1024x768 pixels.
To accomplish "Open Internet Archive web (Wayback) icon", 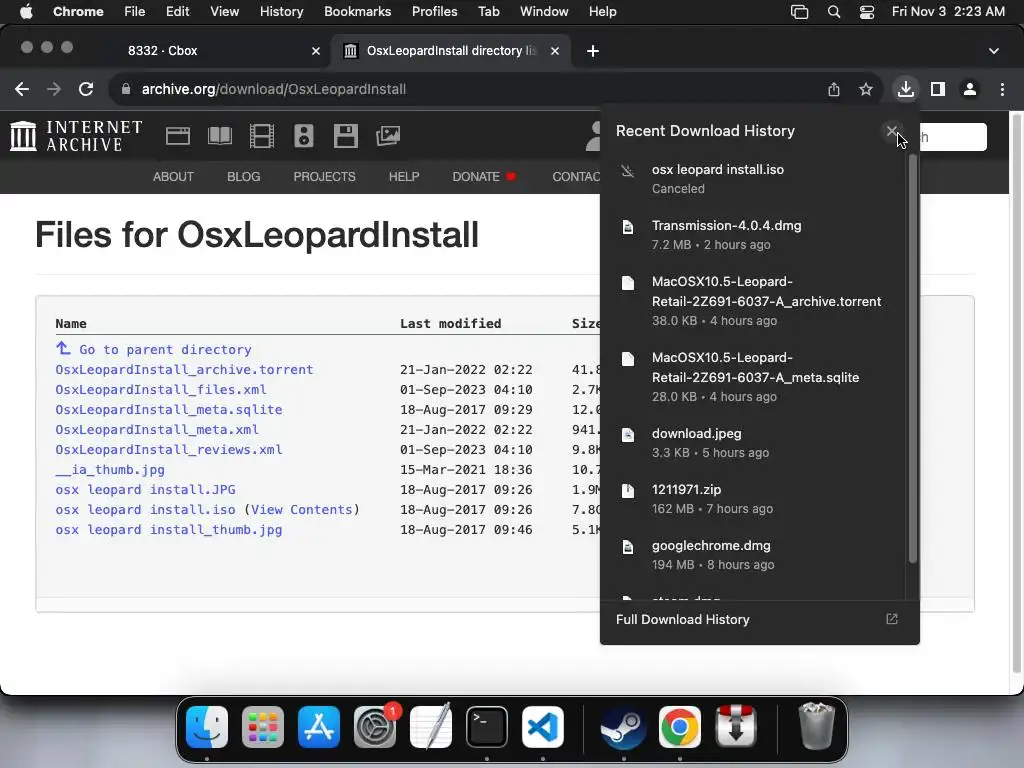I will pyautogui.click(x=178, y=136).
